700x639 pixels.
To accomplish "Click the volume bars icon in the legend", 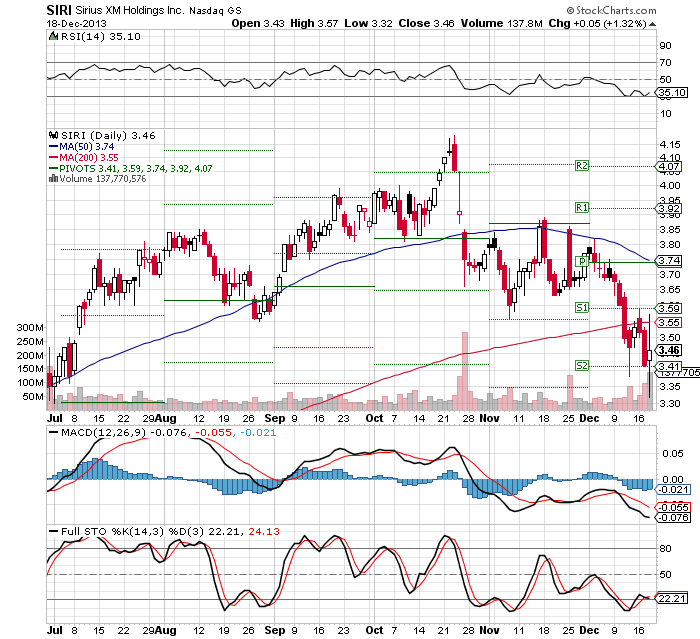I will (x=53, y=179).
